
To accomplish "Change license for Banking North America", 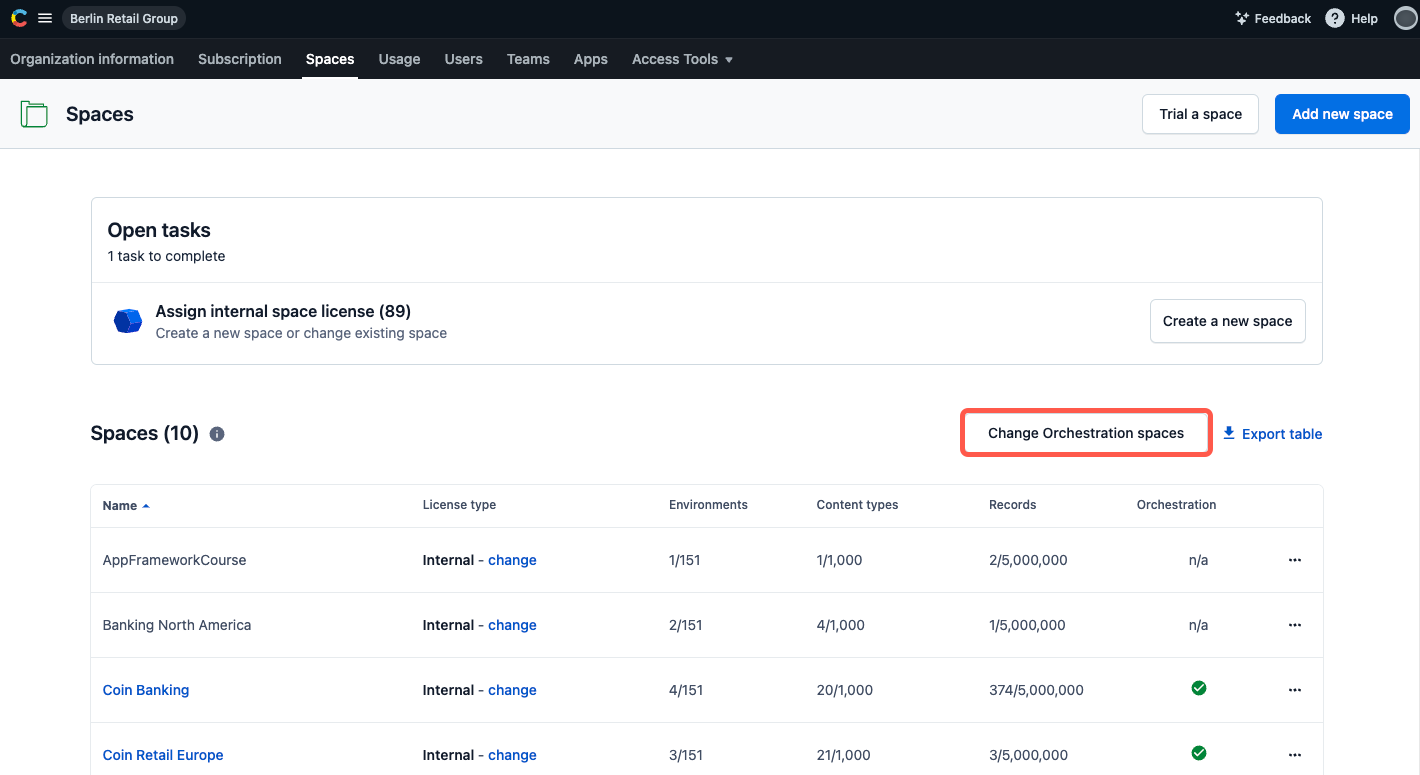I will click(512, 625).
